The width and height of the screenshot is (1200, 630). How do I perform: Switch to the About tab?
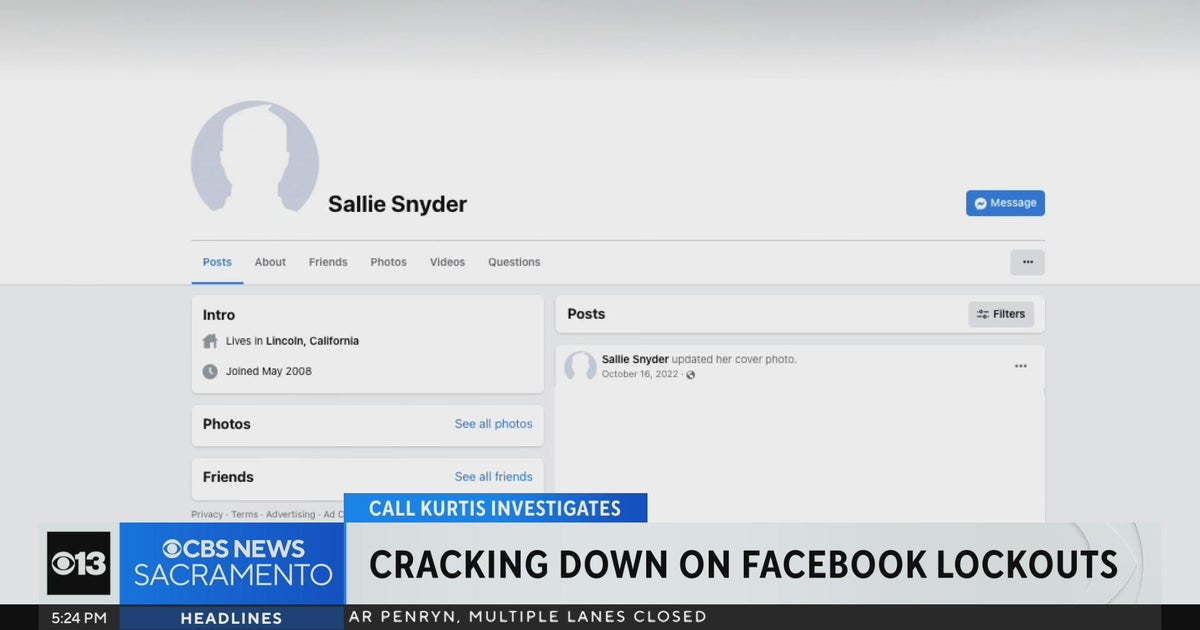(270, 261)
